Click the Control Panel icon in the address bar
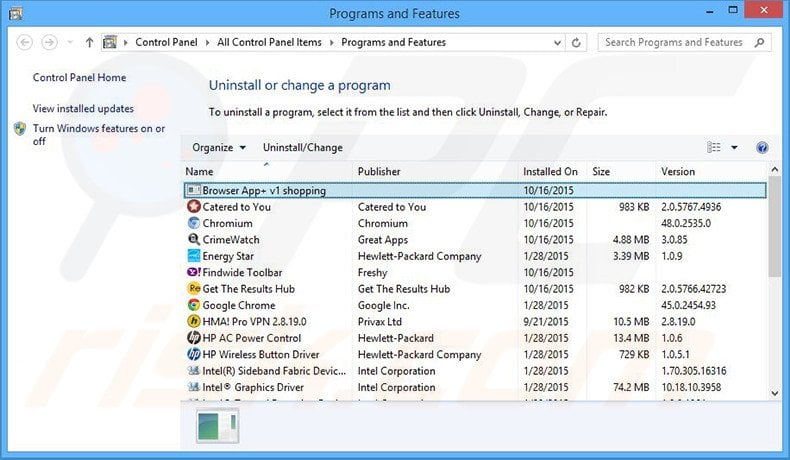The image size is (790, 460). (110, 42)
